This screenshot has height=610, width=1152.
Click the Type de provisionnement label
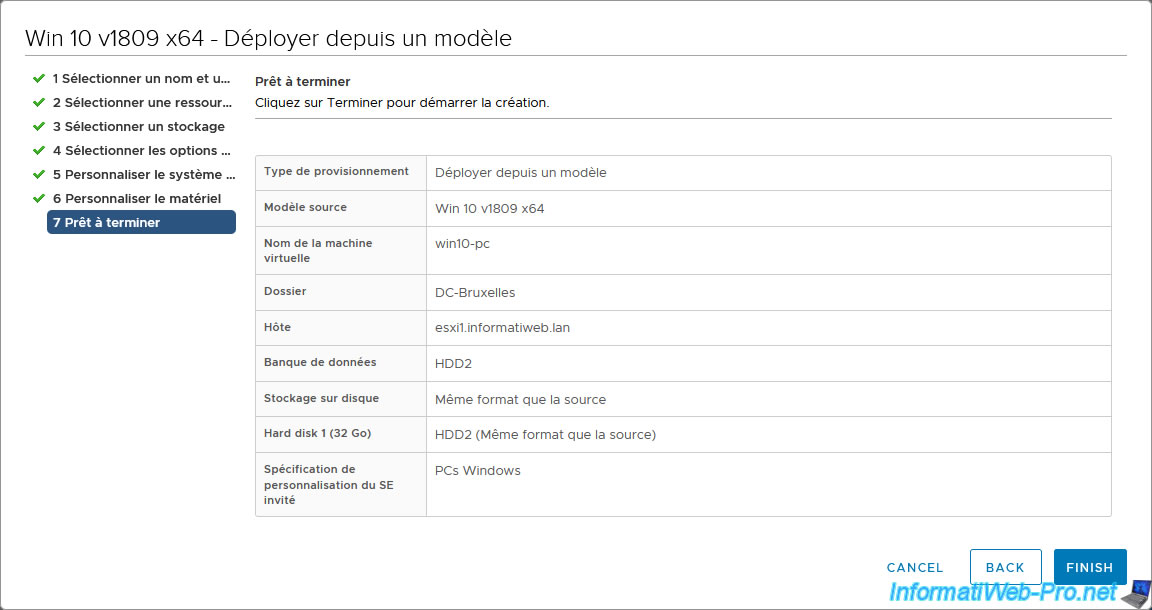point(336,171)
